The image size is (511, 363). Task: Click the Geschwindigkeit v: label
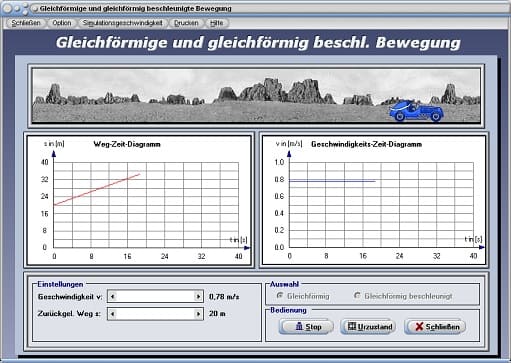click(x=70, y=297)
